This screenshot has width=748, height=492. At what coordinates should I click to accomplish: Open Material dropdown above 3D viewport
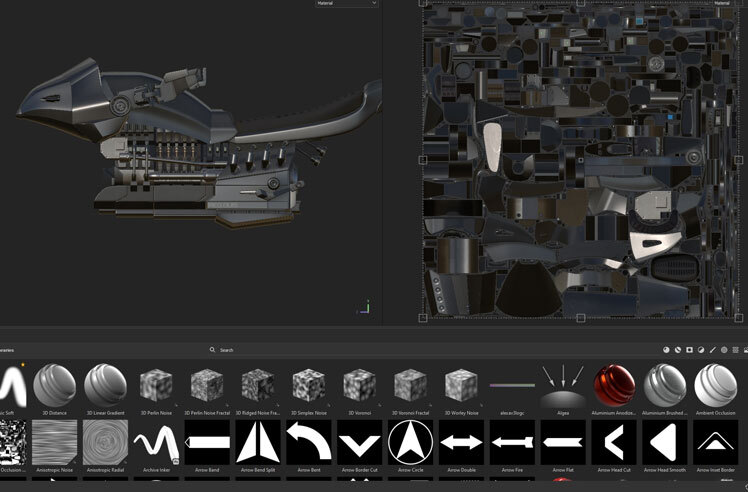pos(346,4)
